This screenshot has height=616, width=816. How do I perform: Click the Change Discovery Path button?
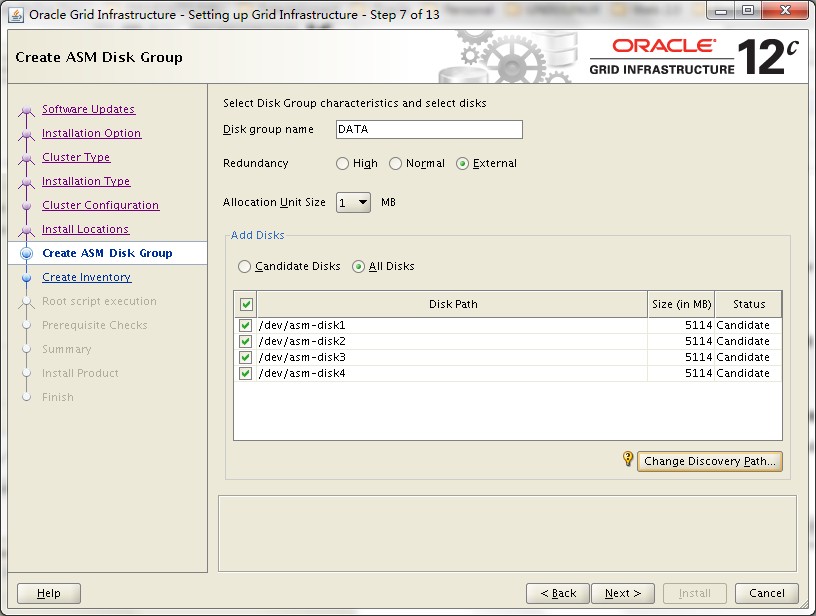710,461
